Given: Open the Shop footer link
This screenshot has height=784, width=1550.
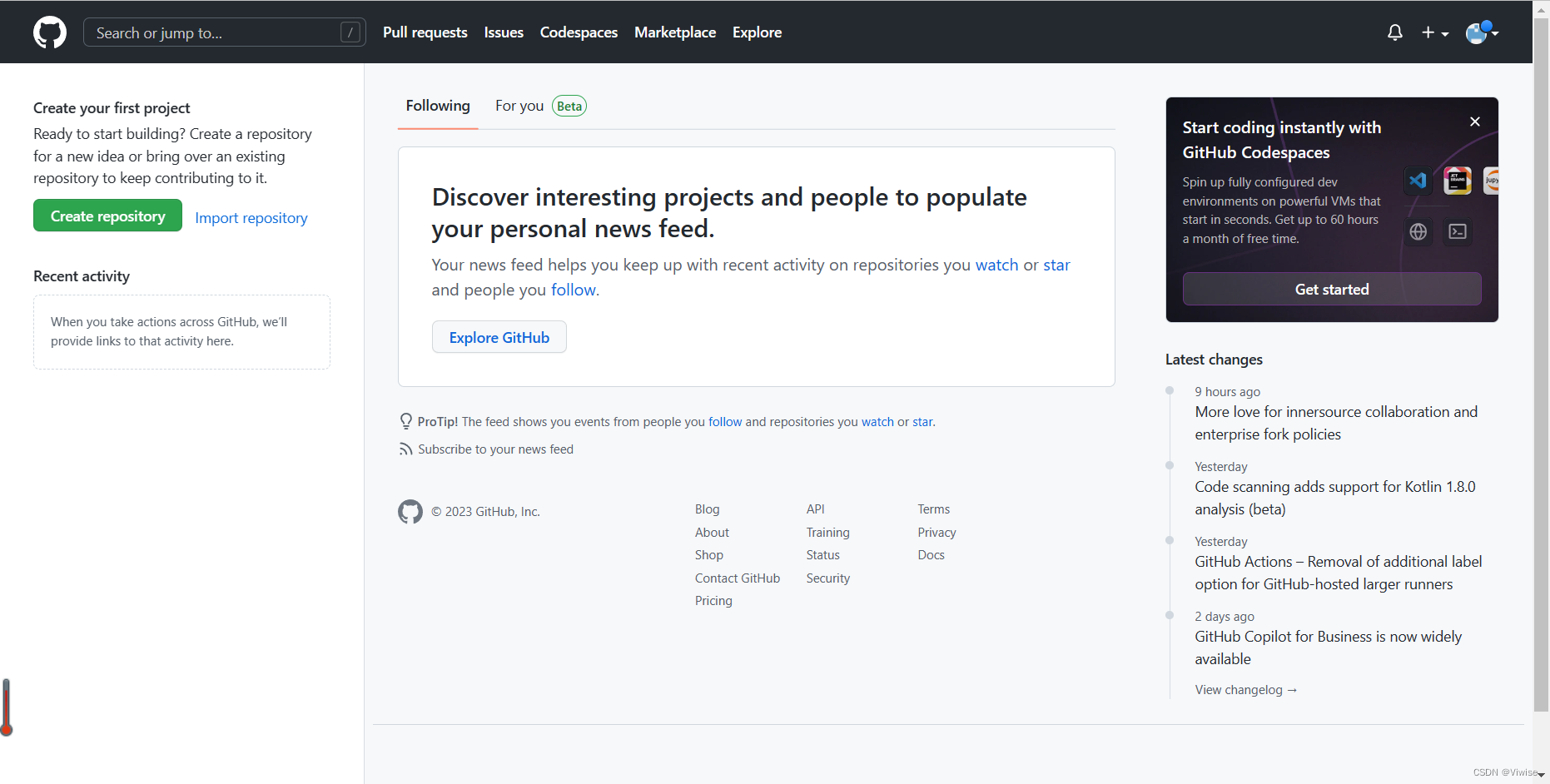Looking at the screenshot, I should (709, 555).
